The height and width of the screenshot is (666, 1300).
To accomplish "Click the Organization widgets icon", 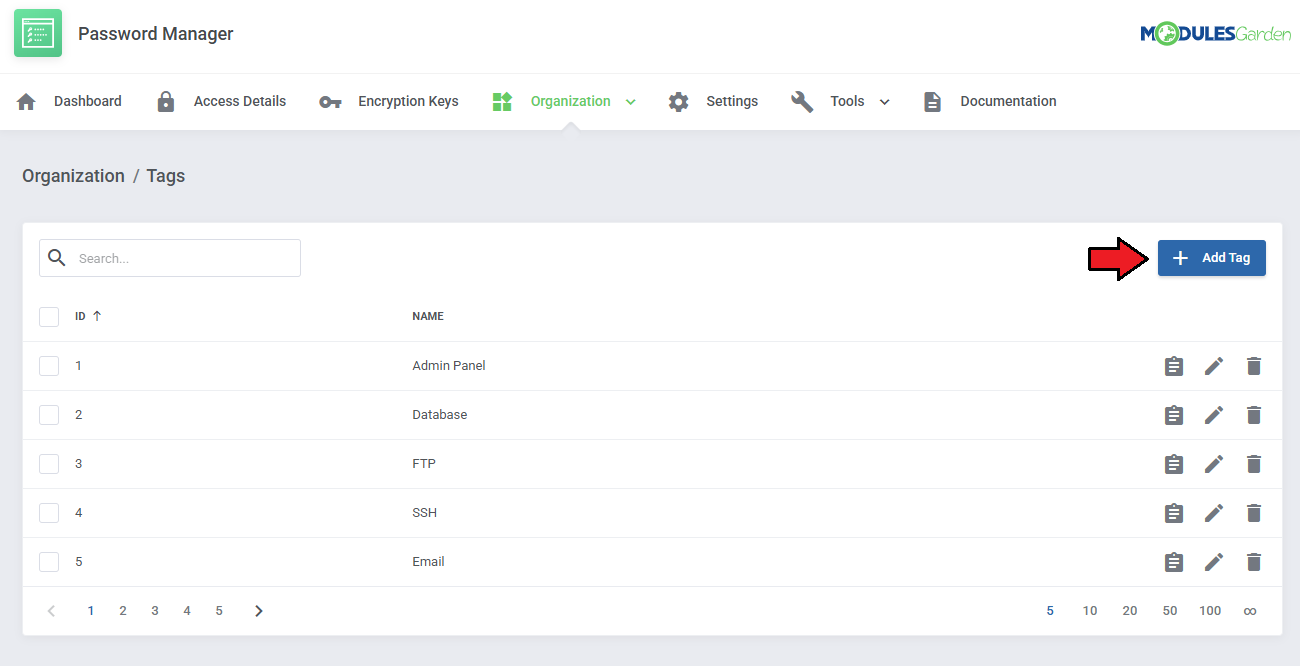I will click(x=502, y=101).
